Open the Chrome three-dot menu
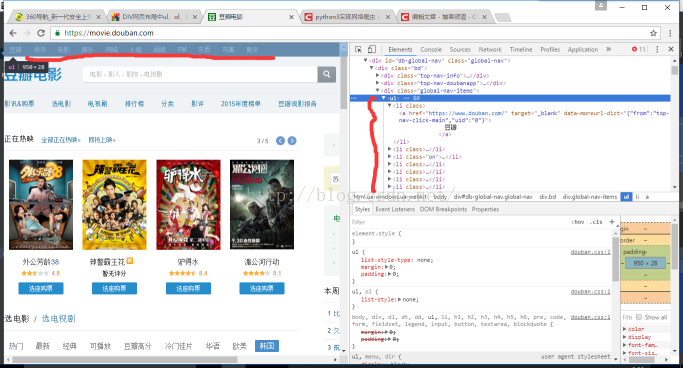The image size is (683, 368). [670, 33]
